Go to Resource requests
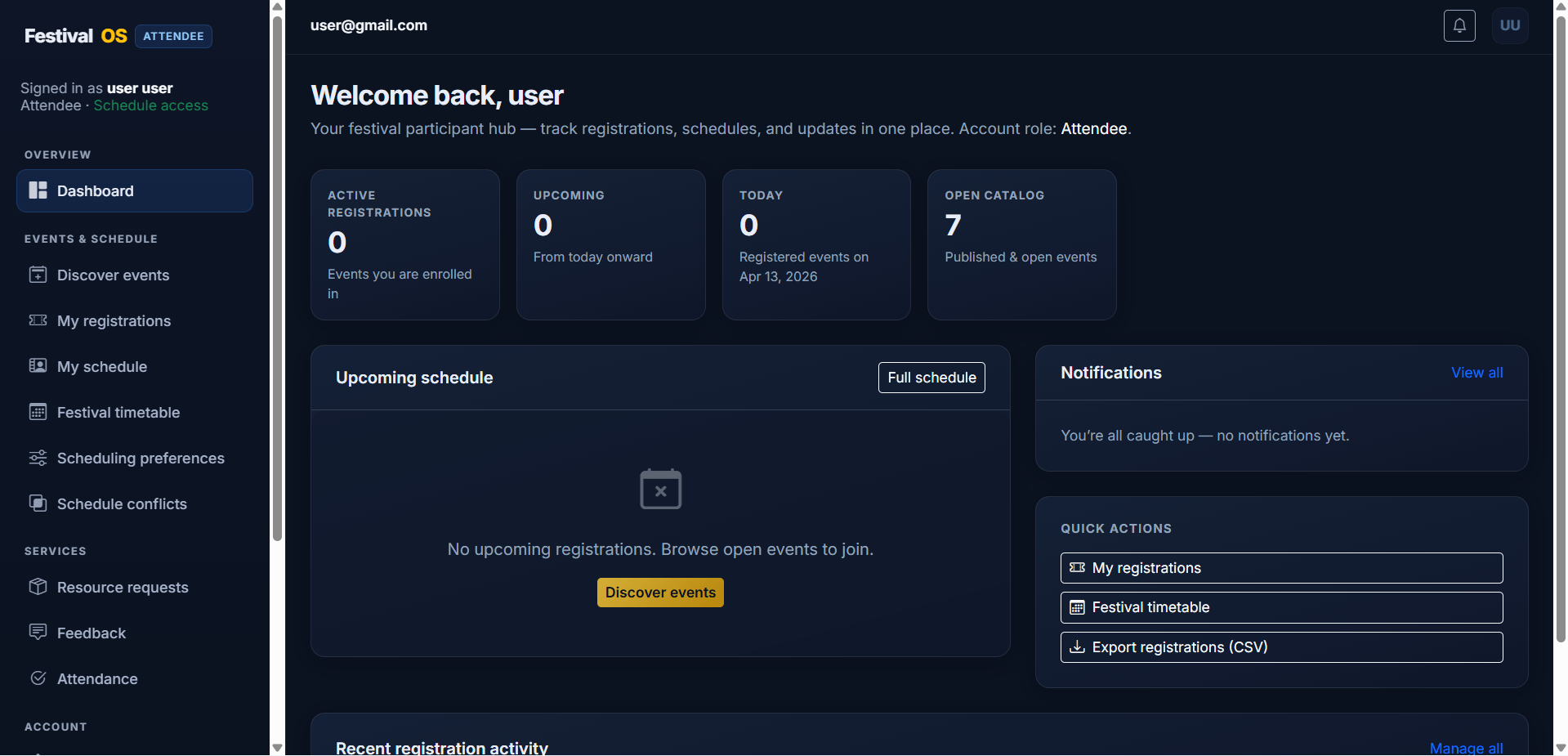1568x756 pixels. tap(135, 587)
